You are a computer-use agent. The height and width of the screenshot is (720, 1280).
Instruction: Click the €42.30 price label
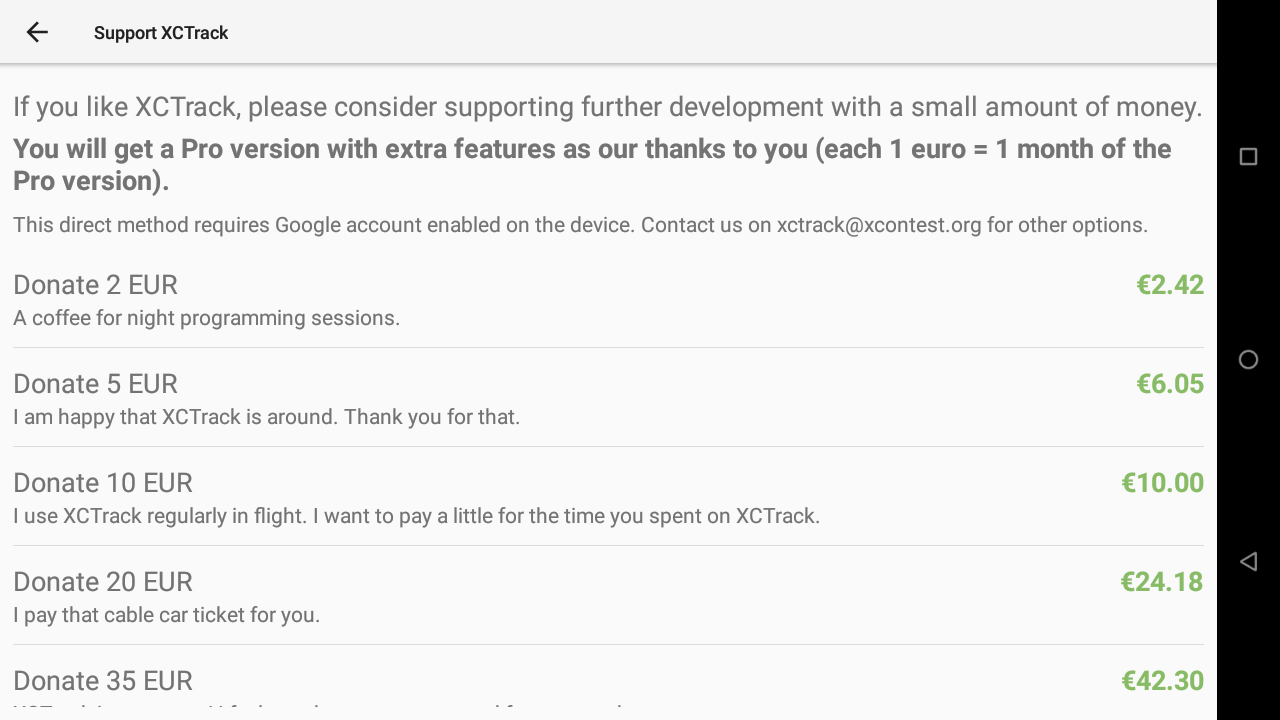coord(1162,681)
